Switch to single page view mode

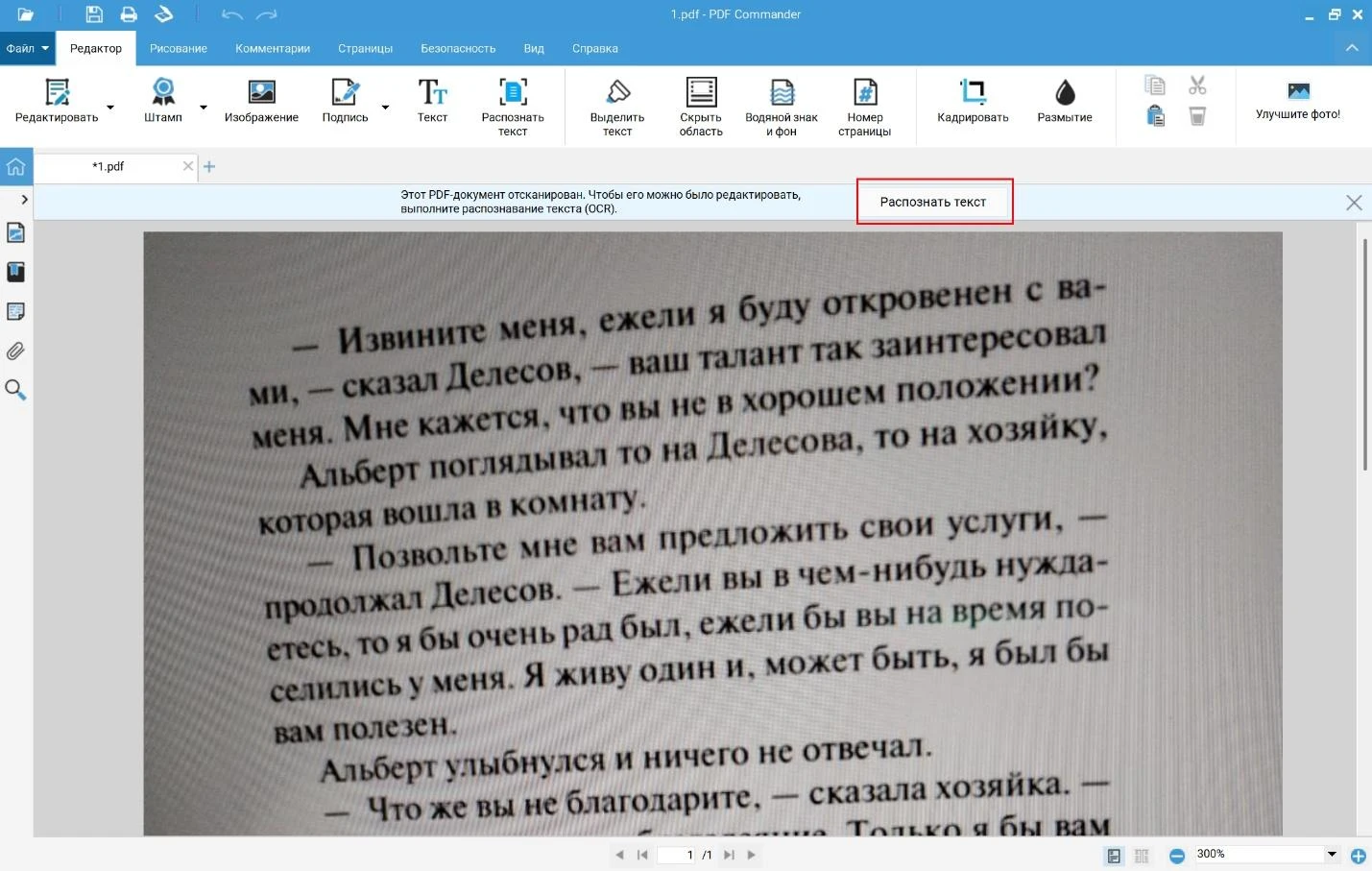(x=1114, y=856)
